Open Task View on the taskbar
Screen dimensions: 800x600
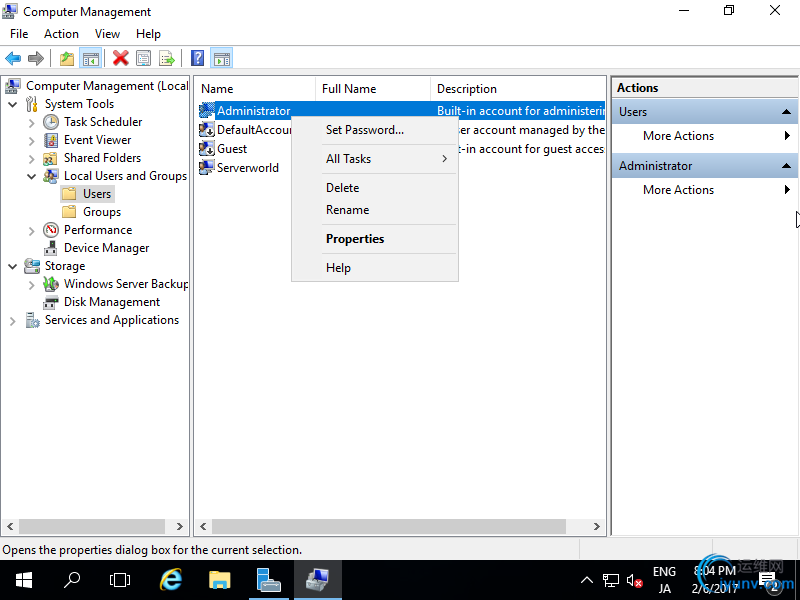(x=120, y=580)
